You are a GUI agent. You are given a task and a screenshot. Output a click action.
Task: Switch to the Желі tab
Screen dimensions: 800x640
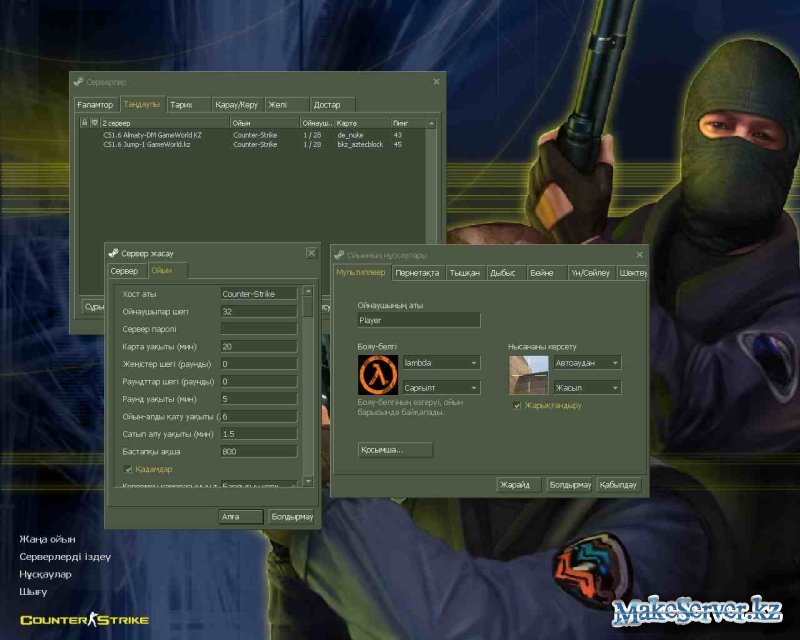tap(287, 105)
